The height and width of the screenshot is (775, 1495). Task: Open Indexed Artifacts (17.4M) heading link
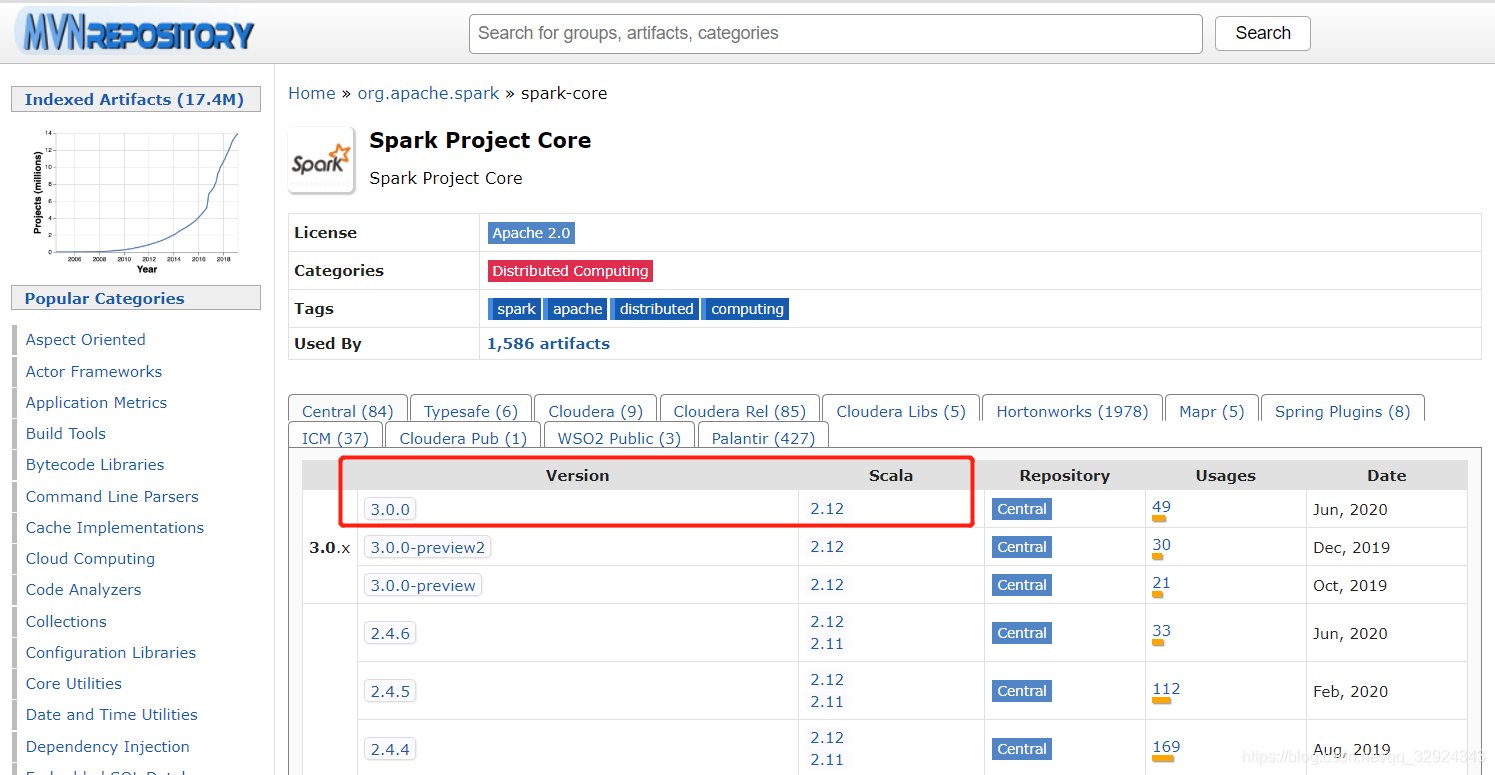134,99
